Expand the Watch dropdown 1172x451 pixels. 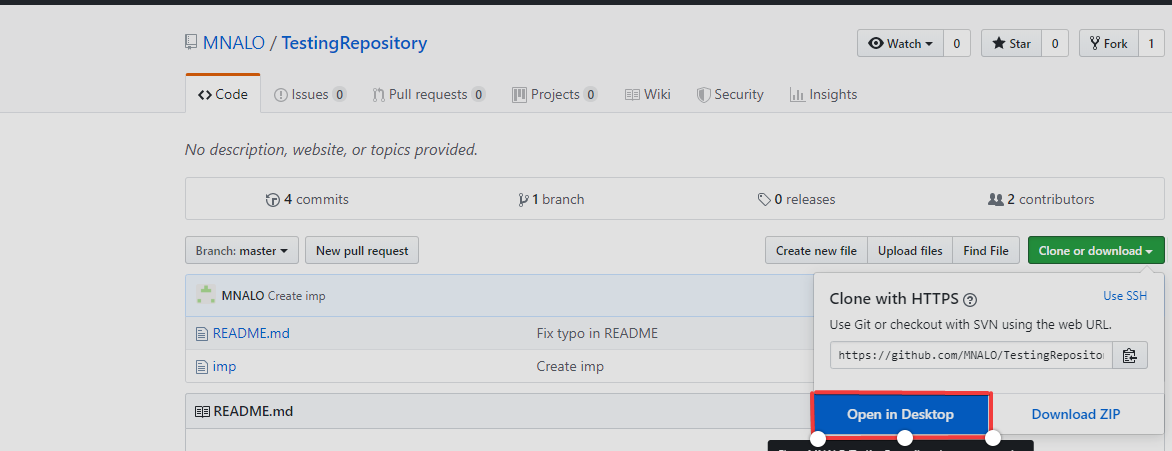pyautogui.click(x=900, y=43)
